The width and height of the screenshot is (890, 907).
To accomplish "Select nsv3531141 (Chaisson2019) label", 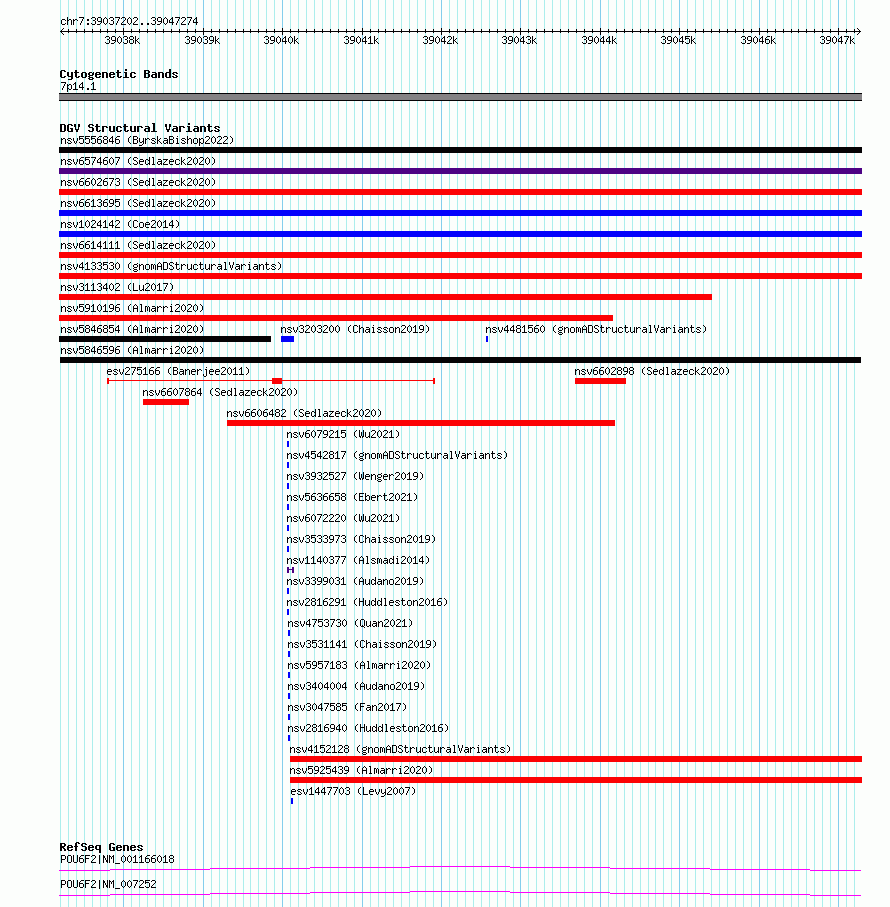I will click(x=362, y=644).
